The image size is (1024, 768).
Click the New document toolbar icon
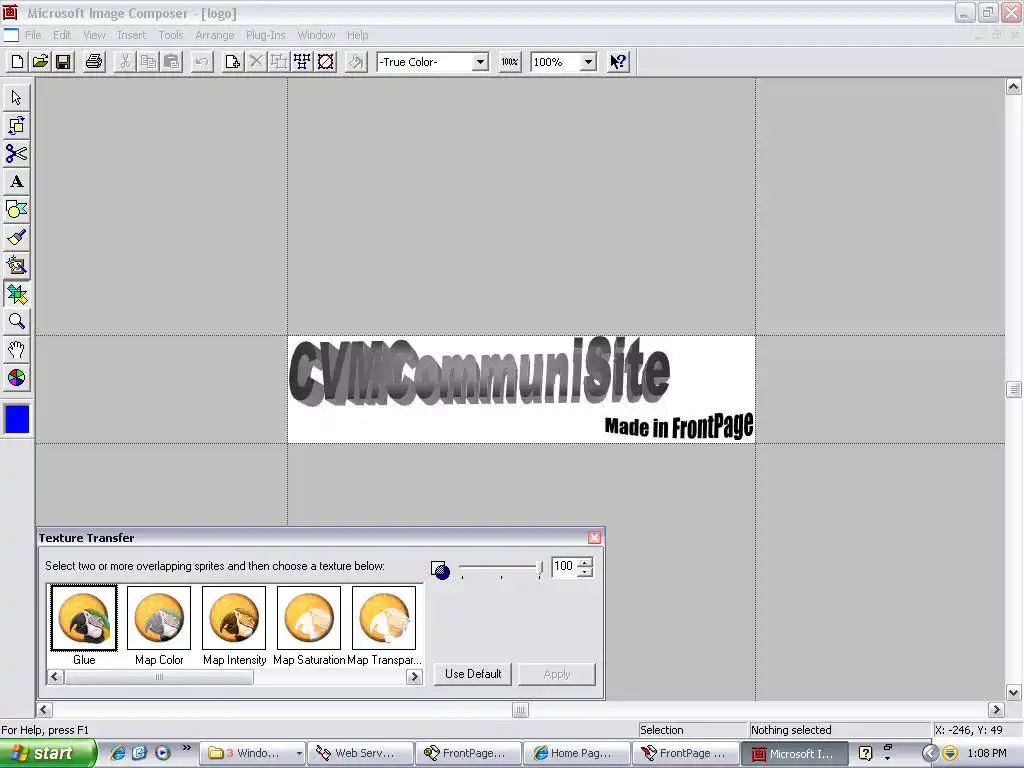(x=18, y=62)
